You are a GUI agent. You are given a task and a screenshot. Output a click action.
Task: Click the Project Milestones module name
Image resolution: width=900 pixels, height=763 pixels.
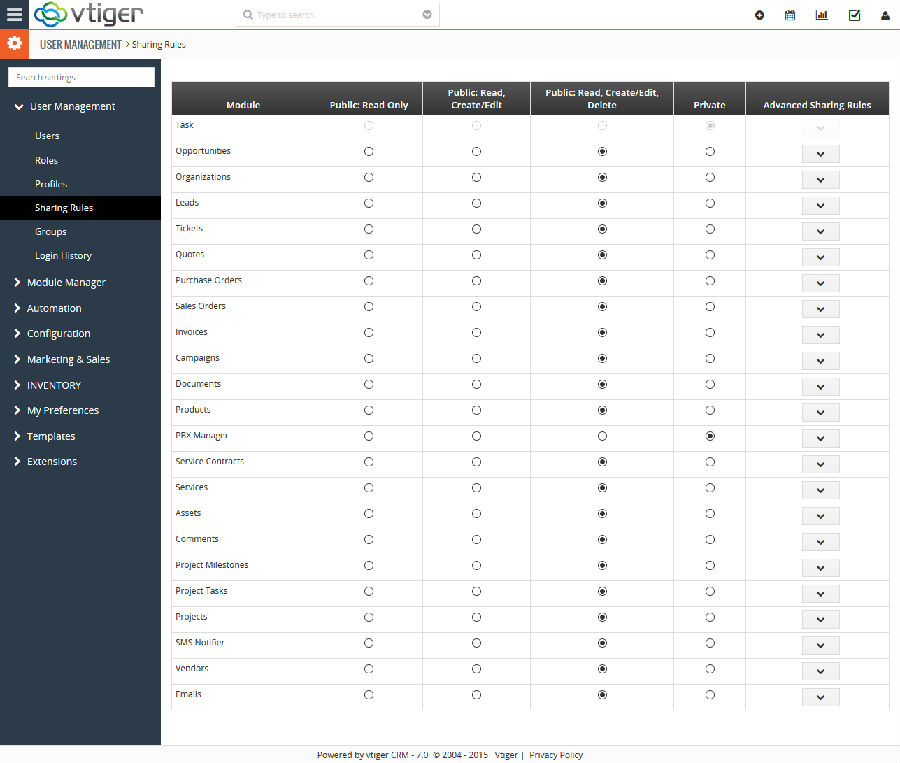click(x=212, y=565)
